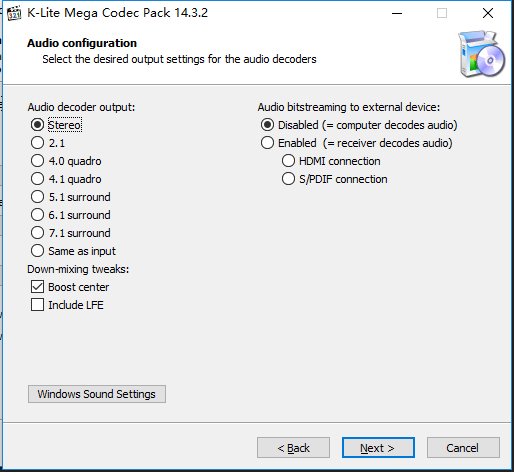Click the installer box and disc logo
The height and width of the screenshot is (472, 514).
click(481, 54)
